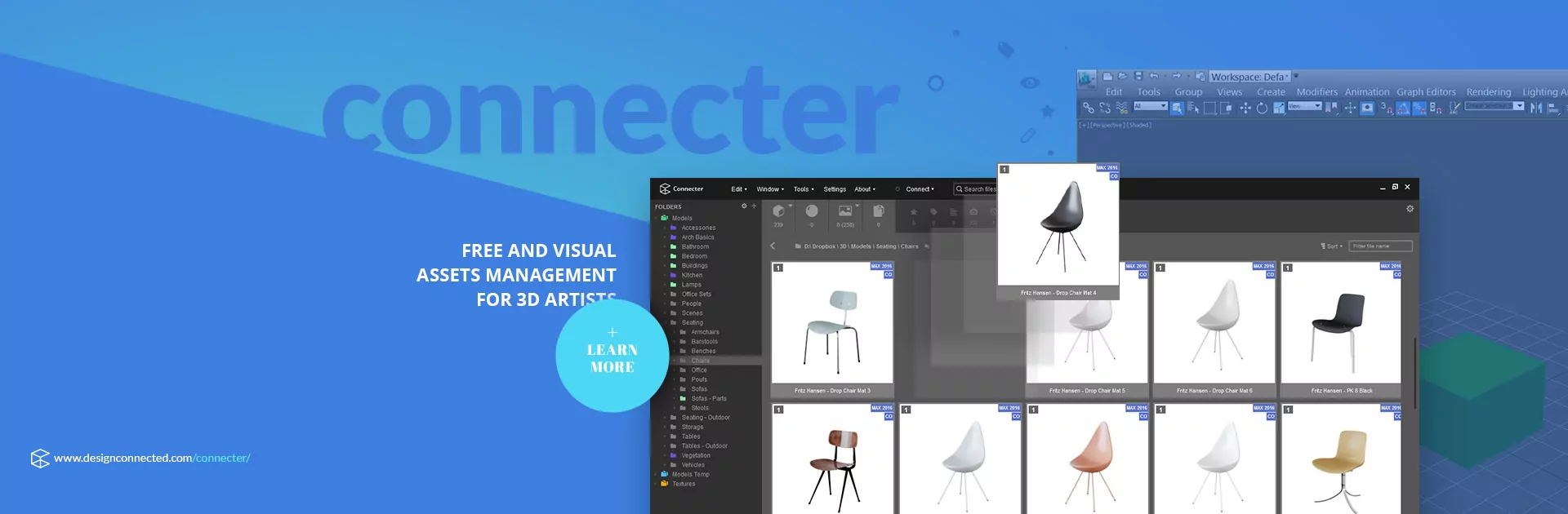
Task: Click the Learn More circle button
Action: [612, 357]
